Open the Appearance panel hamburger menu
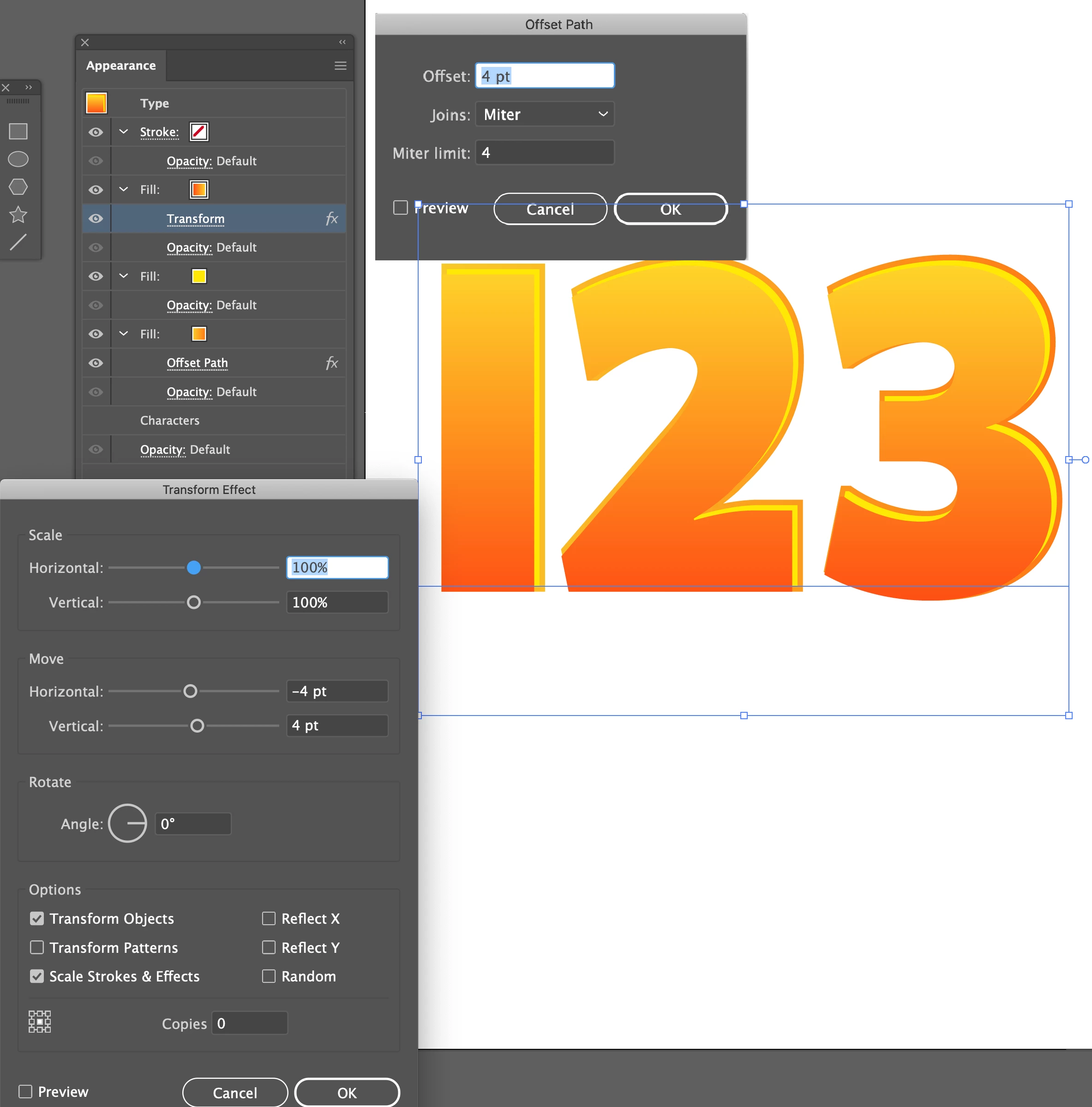1092x1107 pixels. pyautogui.click(x=340, y=66)
